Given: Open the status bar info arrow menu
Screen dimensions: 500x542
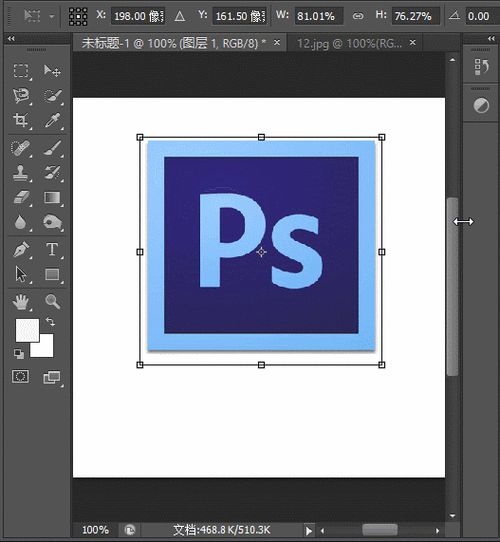Looking at the screenshot, I should point(309,530).
